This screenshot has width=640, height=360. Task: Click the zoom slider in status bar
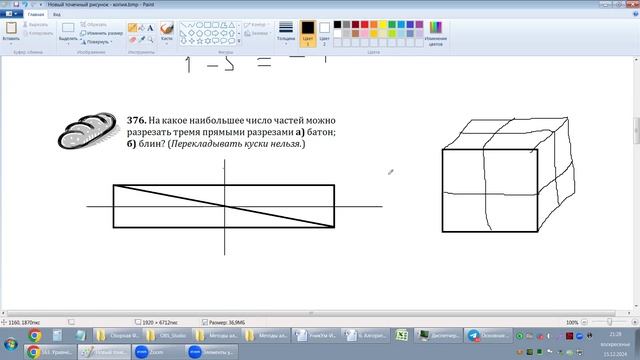(x=609, y=322)
